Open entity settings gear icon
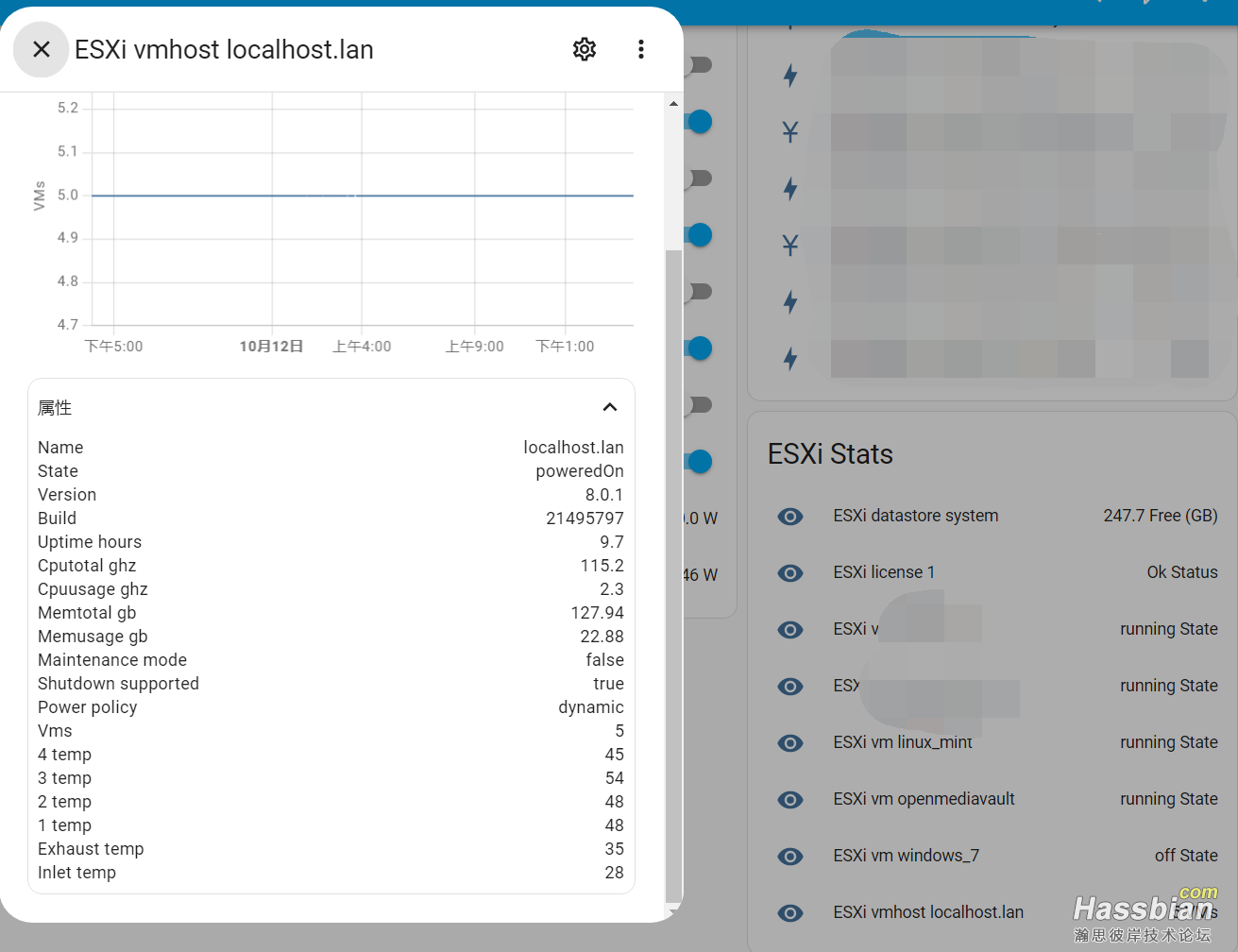This screenshot has width=1238, height=952. click(x=585, y=49)
